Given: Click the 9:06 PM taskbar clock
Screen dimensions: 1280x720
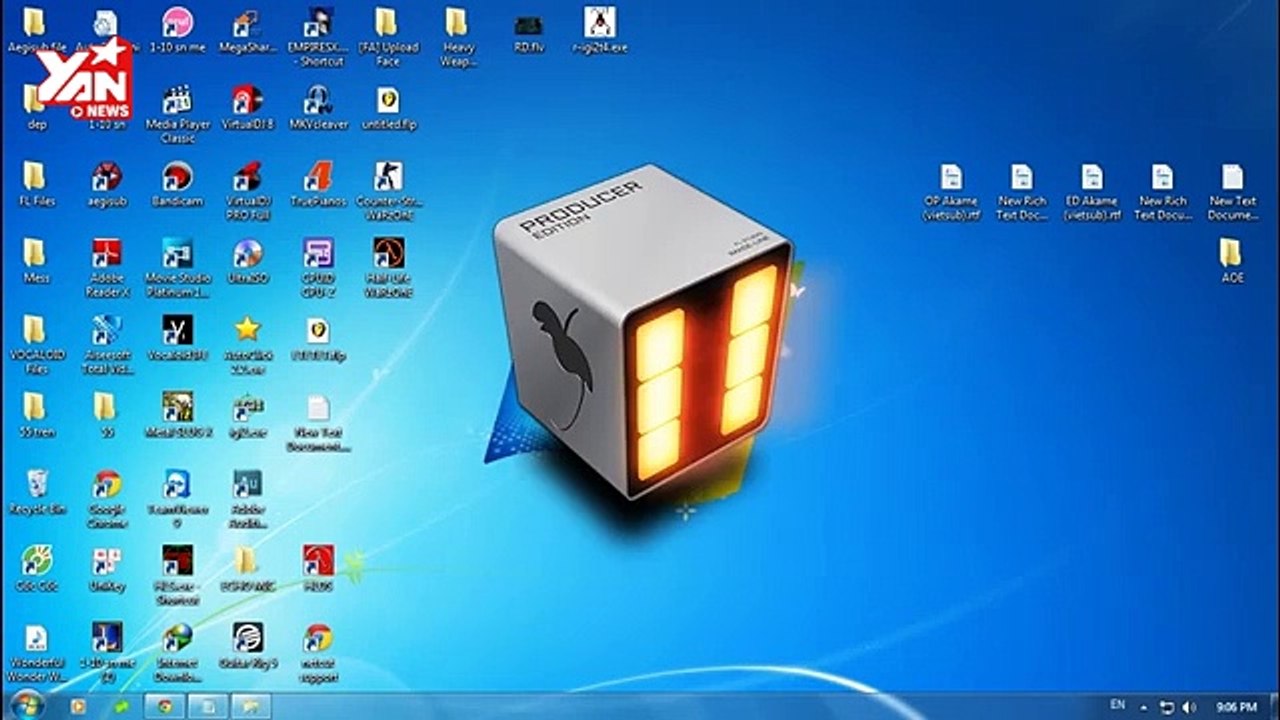Looking at the screenshot, I should pos(1236,707).
